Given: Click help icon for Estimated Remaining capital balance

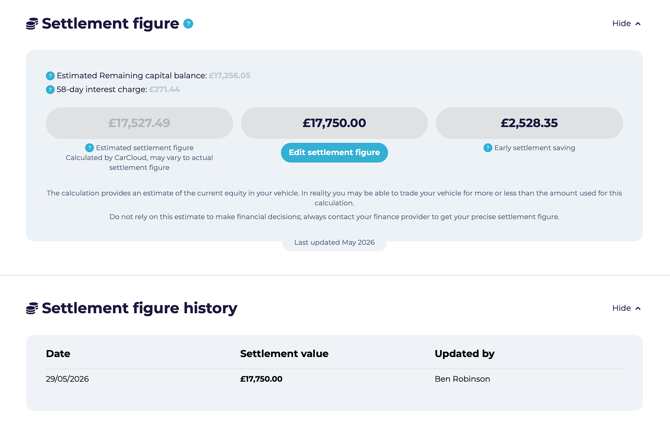Looking at the screenshot, I should (x=50, y=76).
